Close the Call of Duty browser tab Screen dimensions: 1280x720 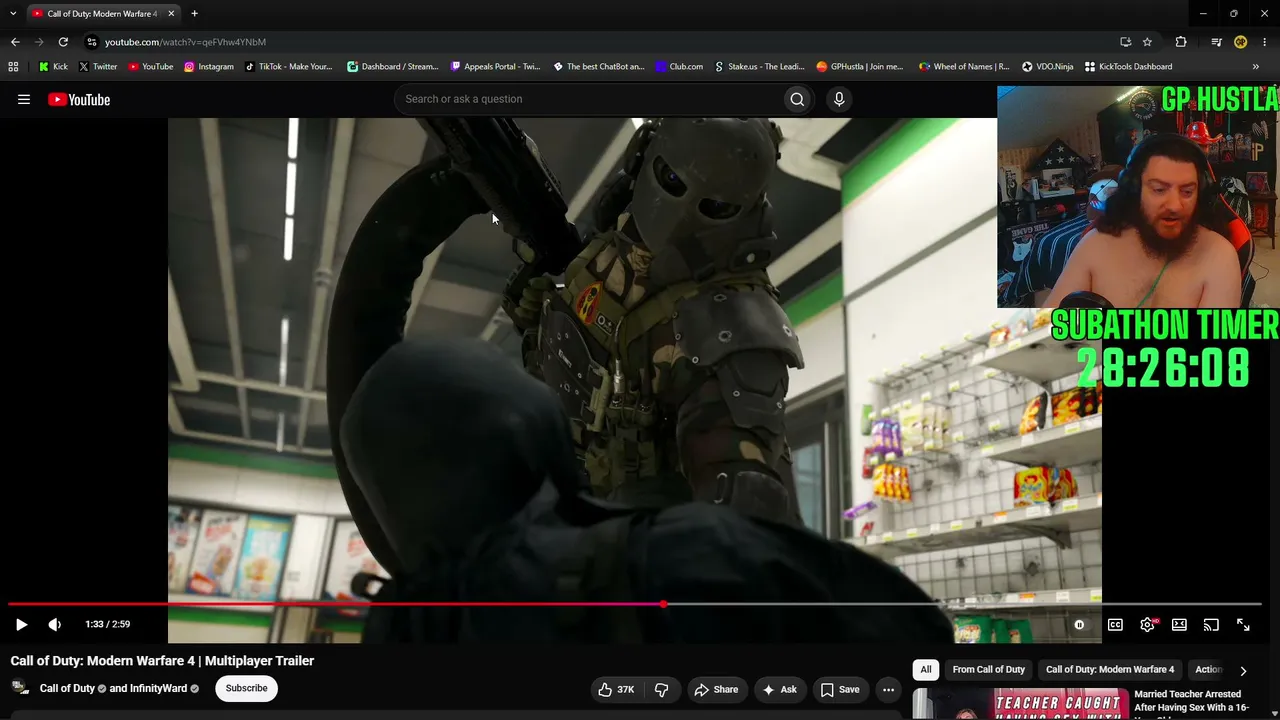coord(171,14)
